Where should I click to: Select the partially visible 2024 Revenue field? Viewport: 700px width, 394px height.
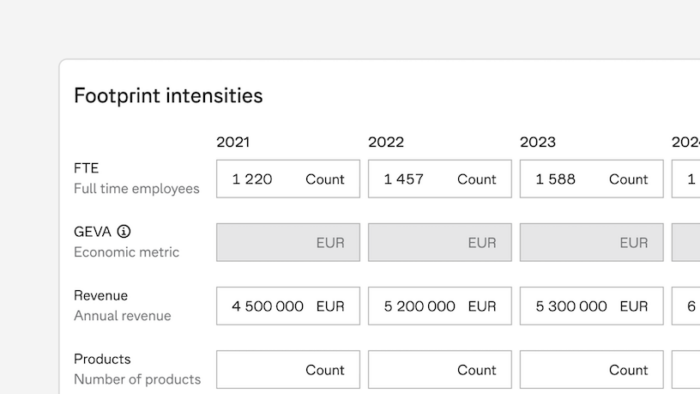point(686,306)
